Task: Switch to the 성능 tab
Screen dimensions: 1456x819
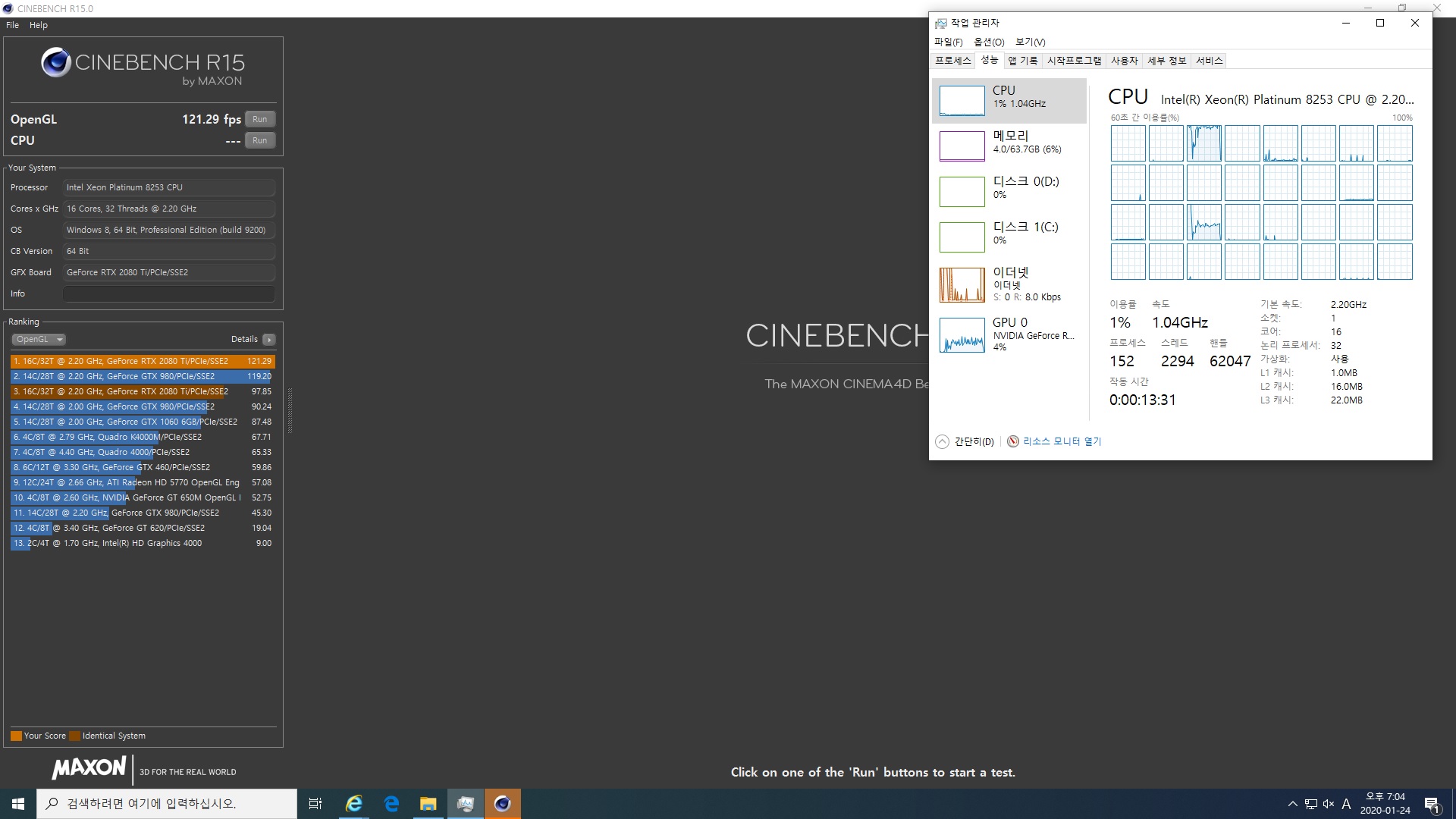Action: pos(989,60)
